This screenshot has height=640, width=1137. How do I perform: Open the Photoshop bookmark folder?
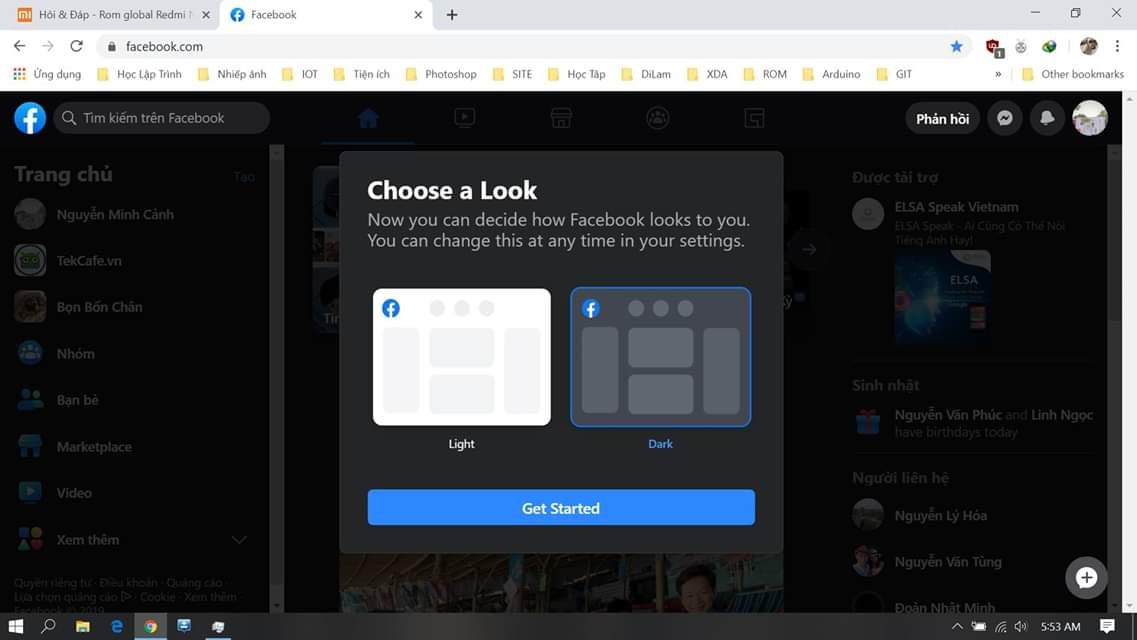click(x=441, y=74)
